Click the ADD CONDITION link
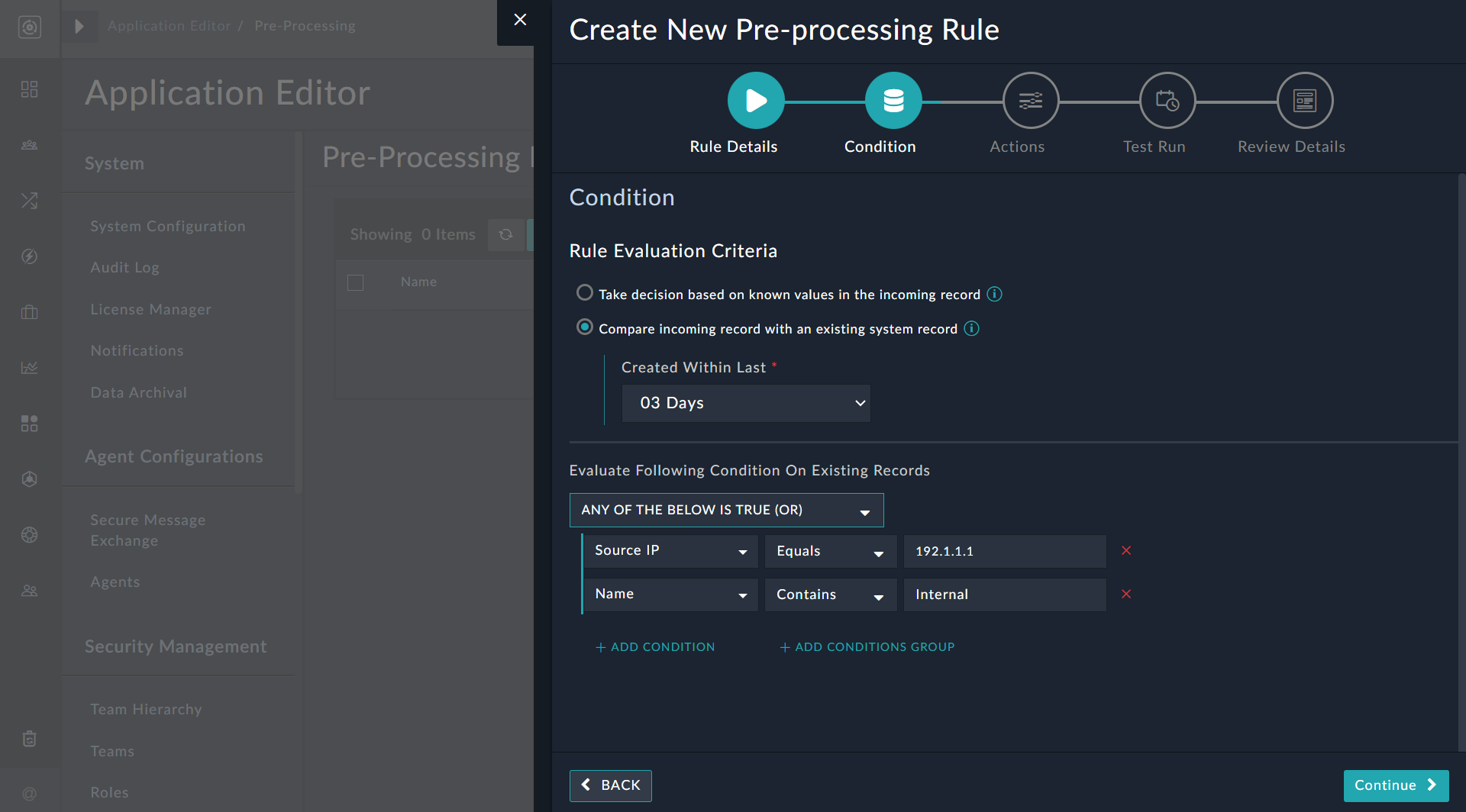This screenshot has height=812, width=1466. (x=655, y=646)
